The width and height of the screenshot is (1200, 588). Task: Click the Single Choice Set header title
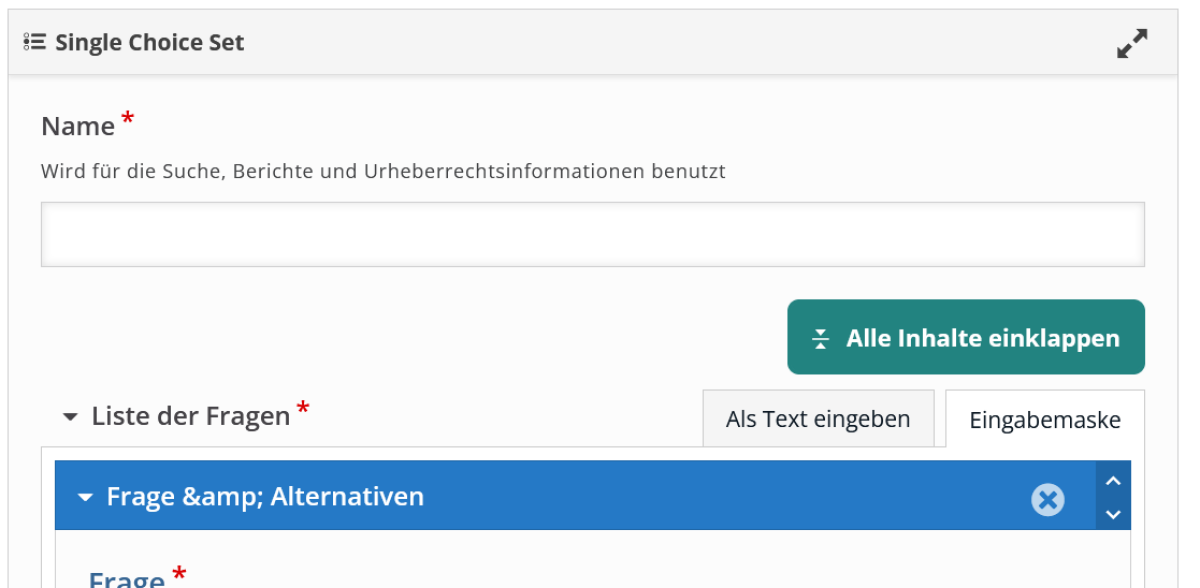pyautogui.click(x=149, y=43)
